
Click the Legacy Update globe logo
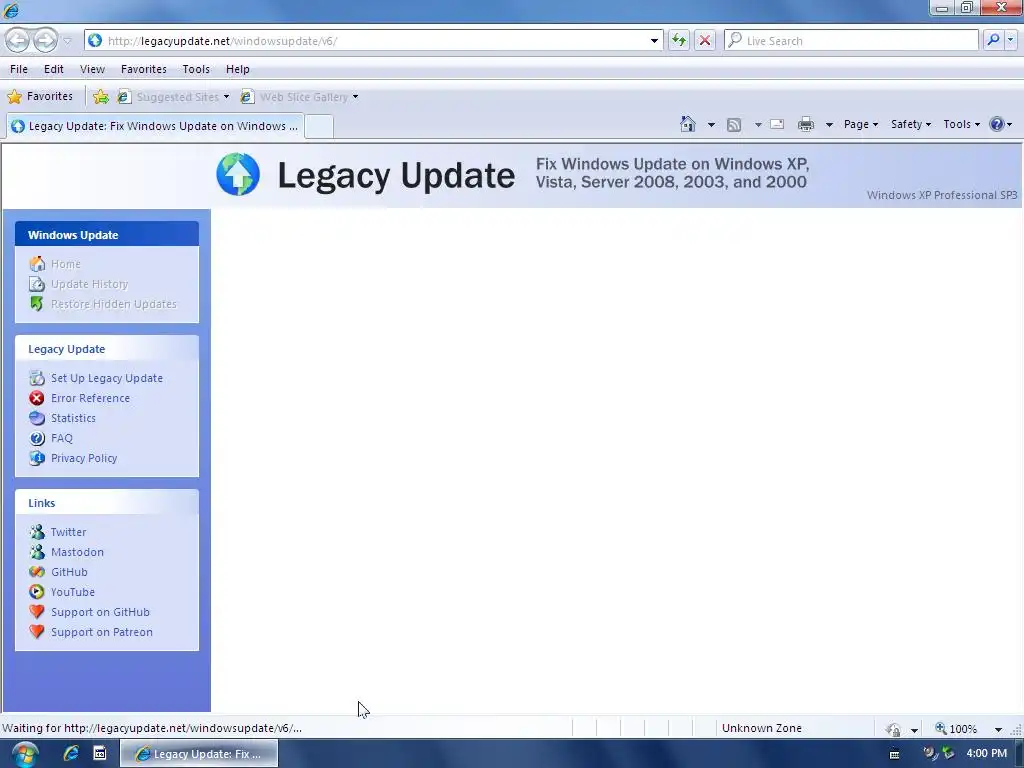pyautogui.click(x=238, y=174)
